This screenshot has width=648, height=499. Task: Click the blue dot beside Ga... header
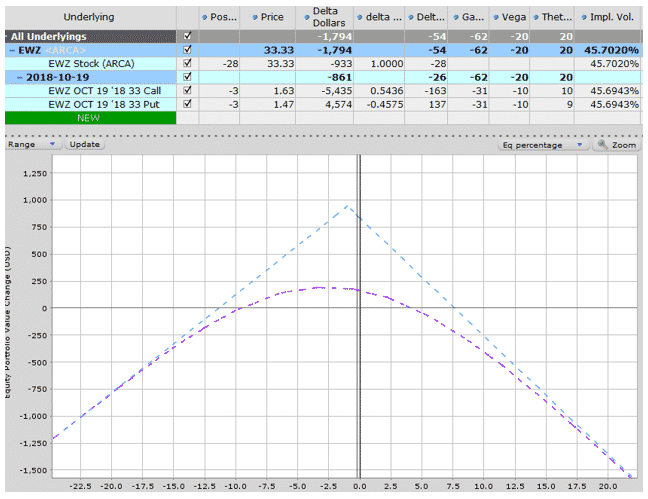point(456,17)
